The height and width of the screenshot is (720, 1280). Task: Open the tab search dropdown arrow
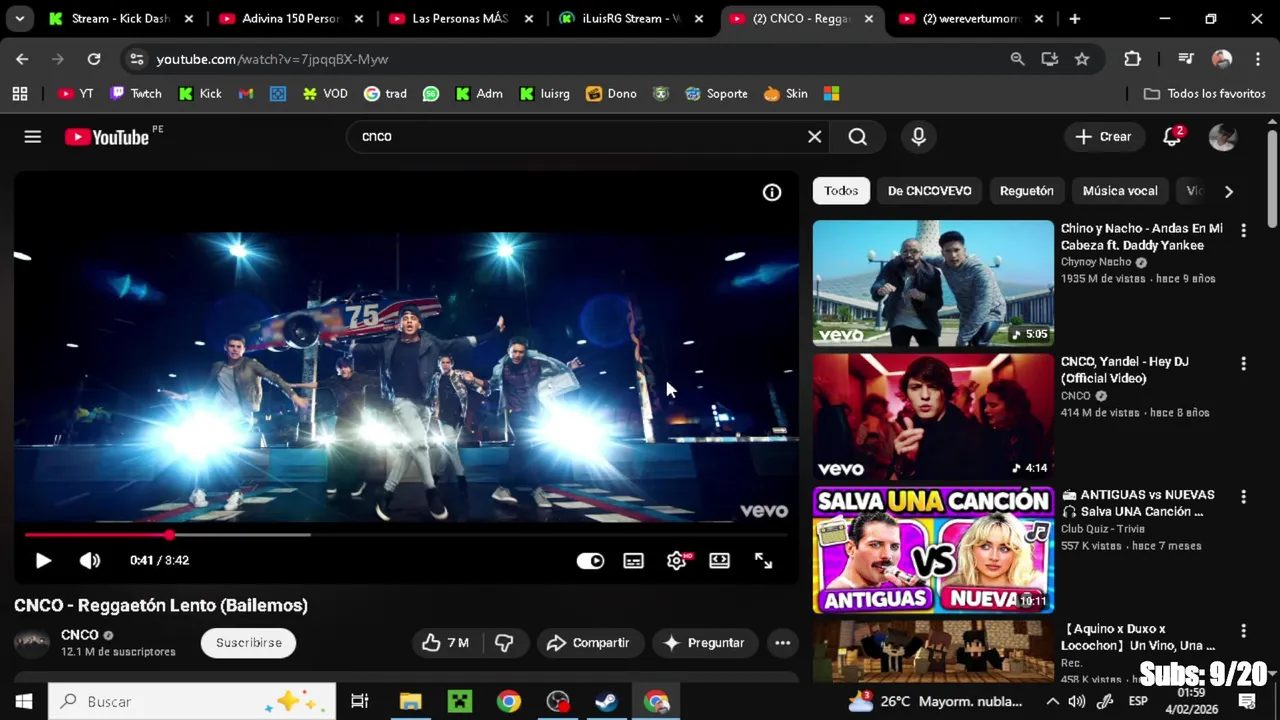coord(19,18)
